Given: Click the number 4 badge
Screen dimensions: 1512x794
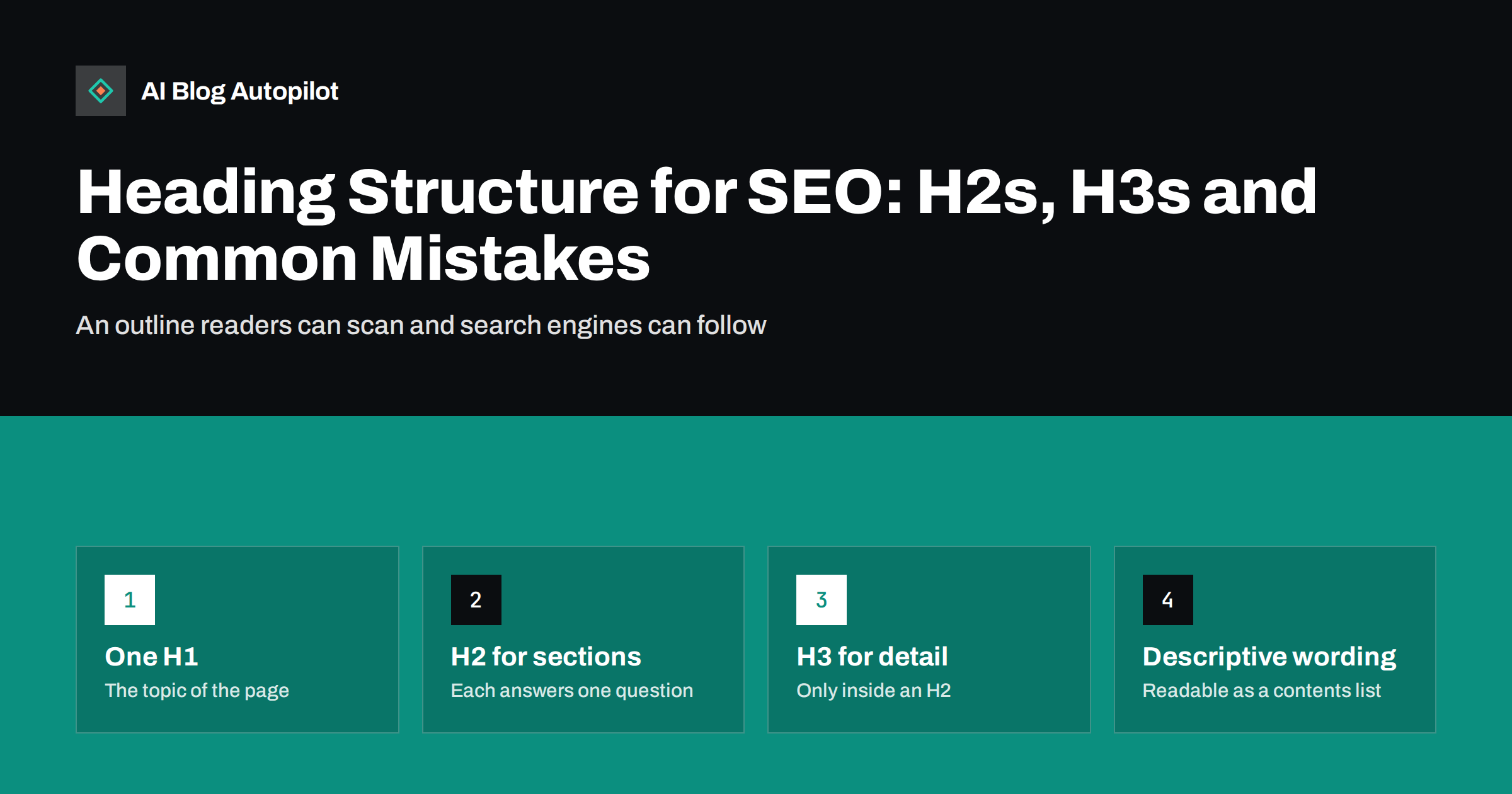Looking at the screenshot, I should tap(1168, 600).
